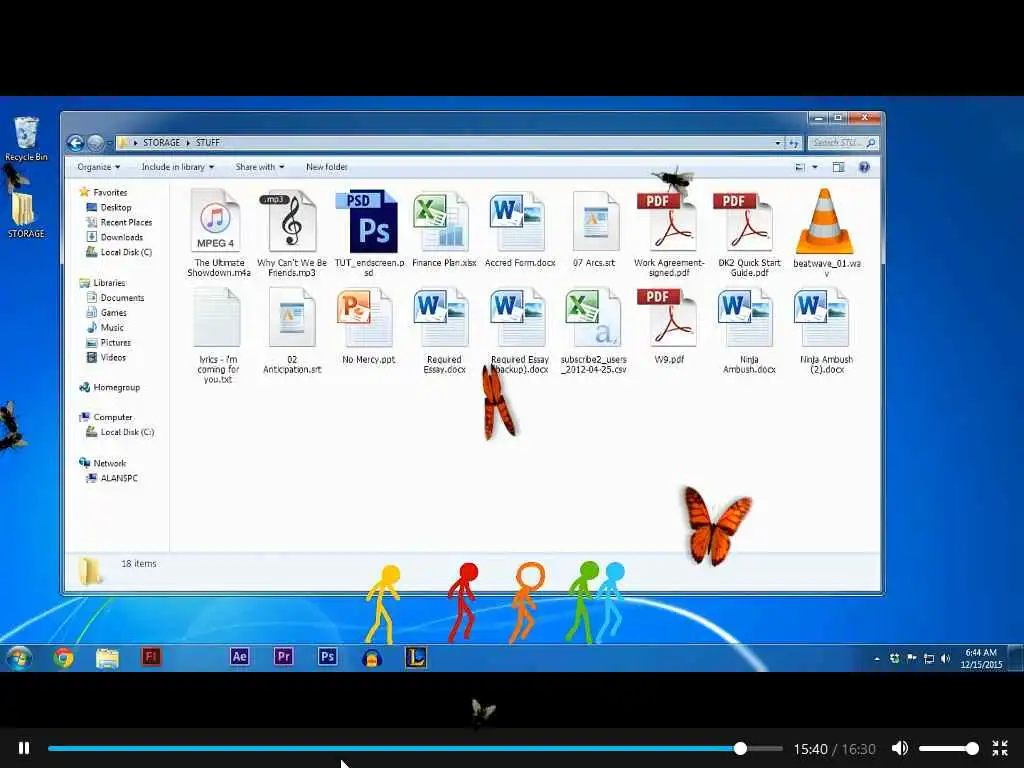This screenshot has width=1024, height=768.
Task: Select Accred Form.docx document icon
Action: coord(518,221)
